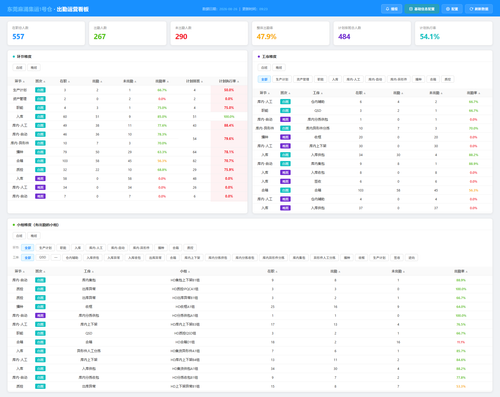Select the 557 total headcount card
The height and width of the screenshot is (397, 500).
[46, 33]
